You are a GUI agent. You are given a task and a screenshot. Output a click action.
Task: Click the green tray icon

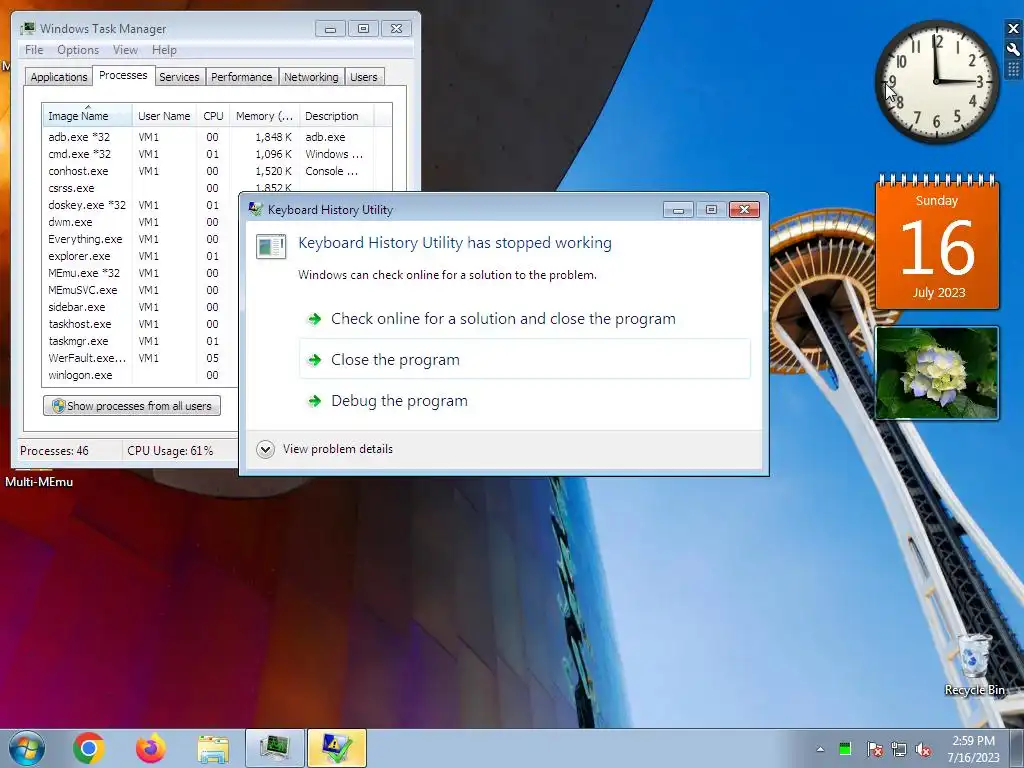845,748
